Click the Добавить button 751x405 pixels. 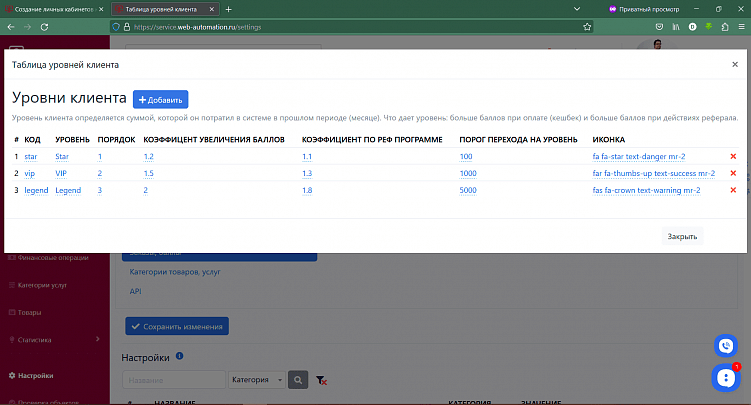(160, 100)
